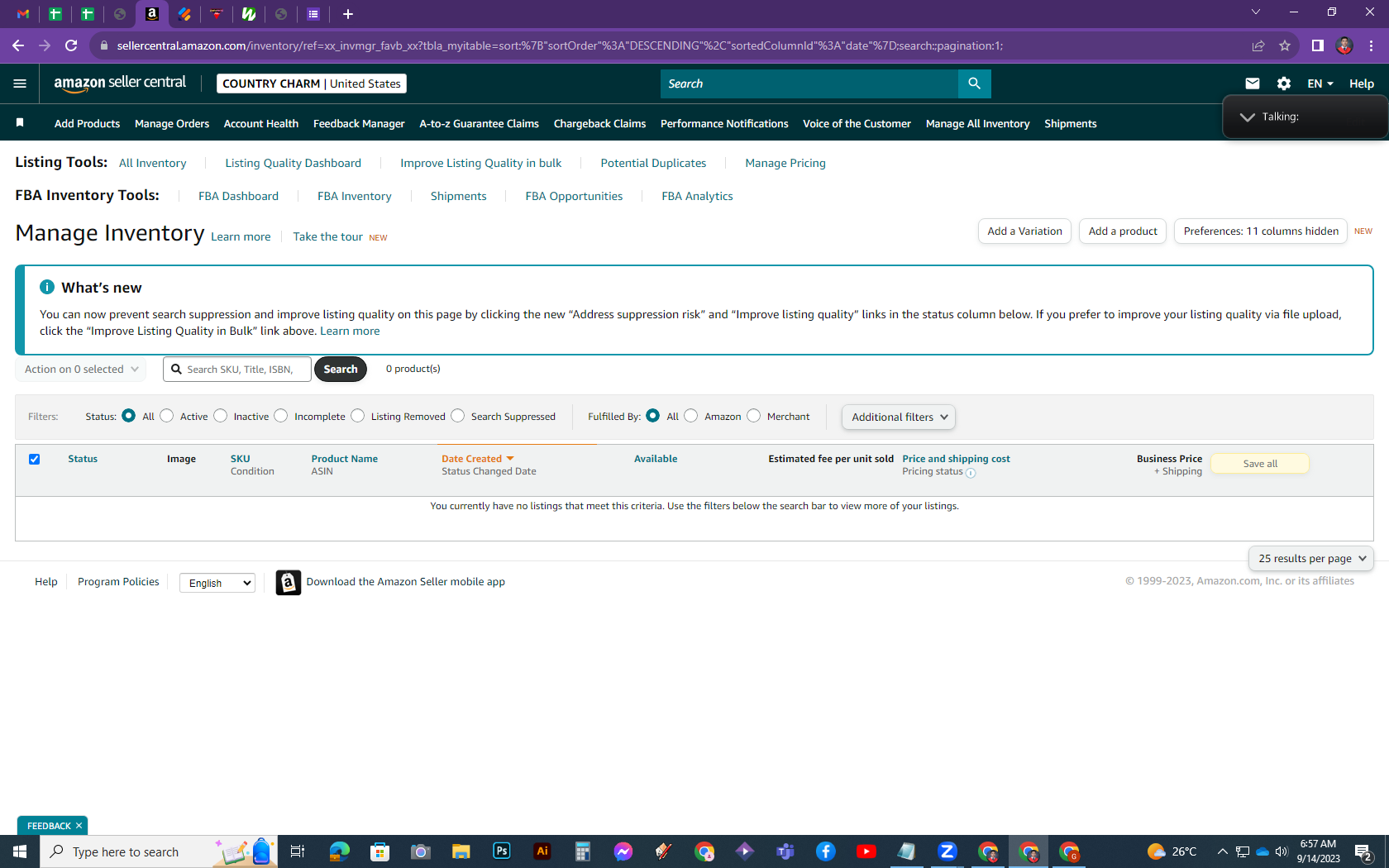Viewport: 1389px width, 868px height.
Task: Open the settings gear icon
Action: (x=1283, y=83)
